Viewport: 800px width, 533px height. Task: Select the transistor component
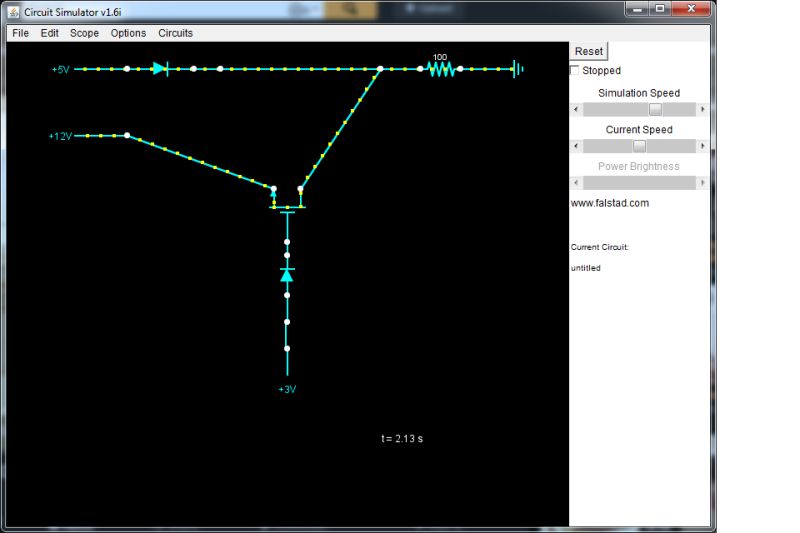pos(287,204)
